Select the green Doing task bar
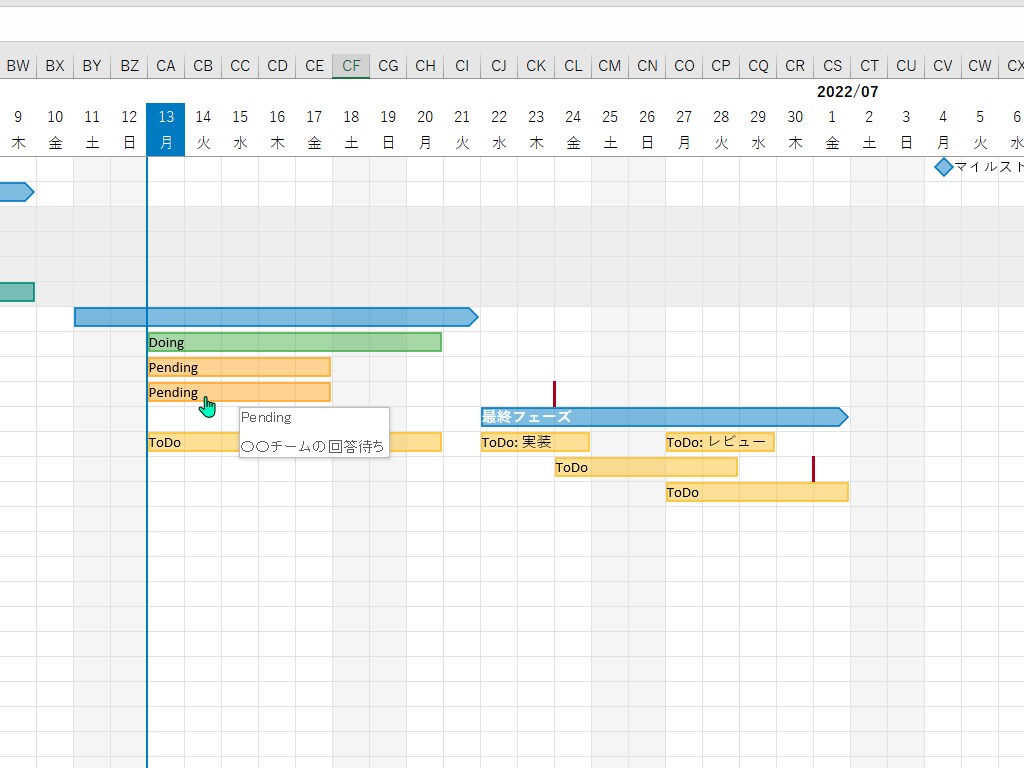The height and width of the screenshot is (768, 1024). point(295,342)
